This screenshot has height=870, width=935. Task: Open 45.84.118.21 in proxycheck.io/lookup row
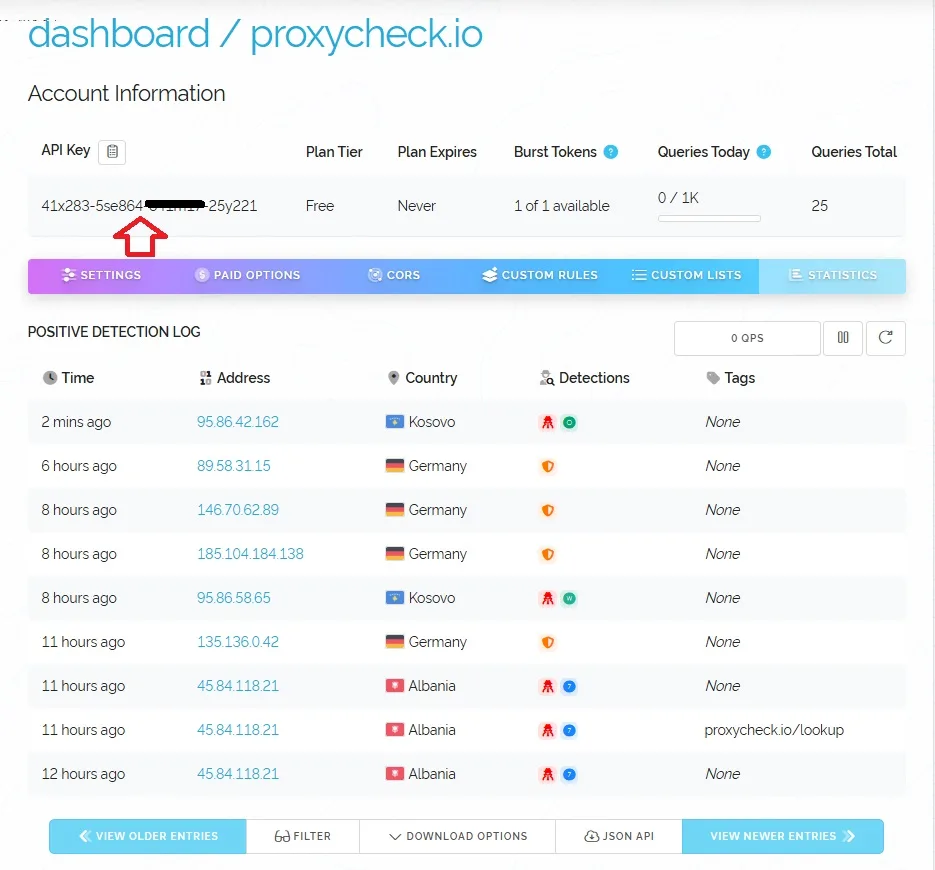[x=238, y=730]
